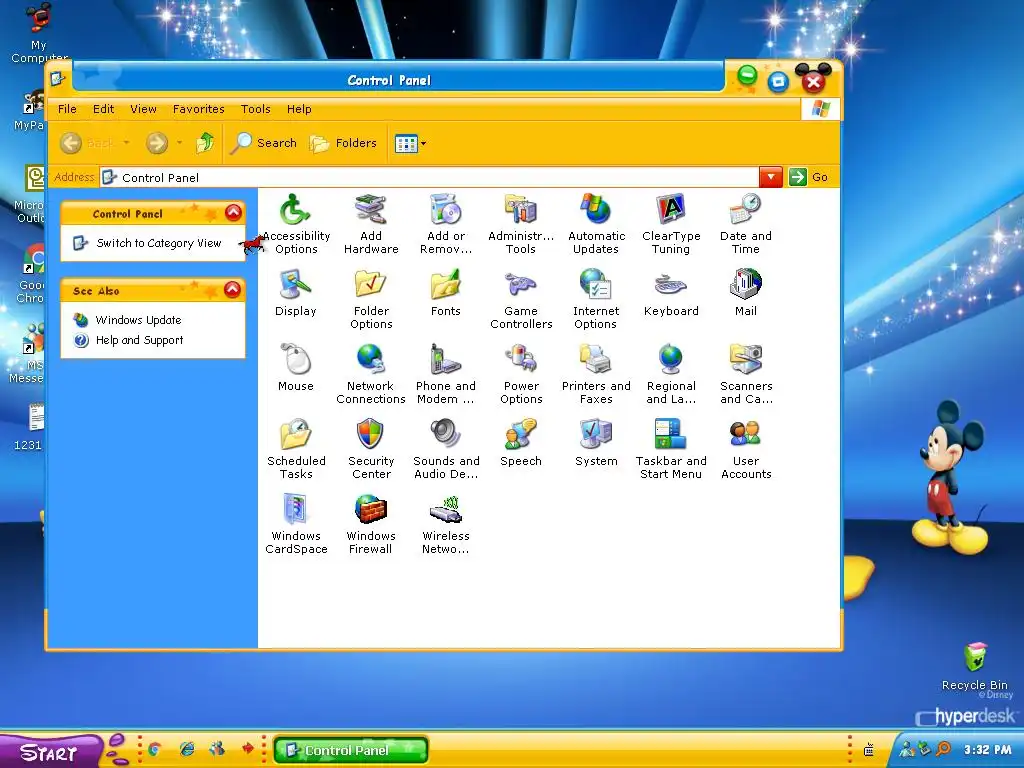Image resolution: width=1024 pixels, height=768 pixels.
Task: Open the Favorites menu
Action: [x=199, y=109]
